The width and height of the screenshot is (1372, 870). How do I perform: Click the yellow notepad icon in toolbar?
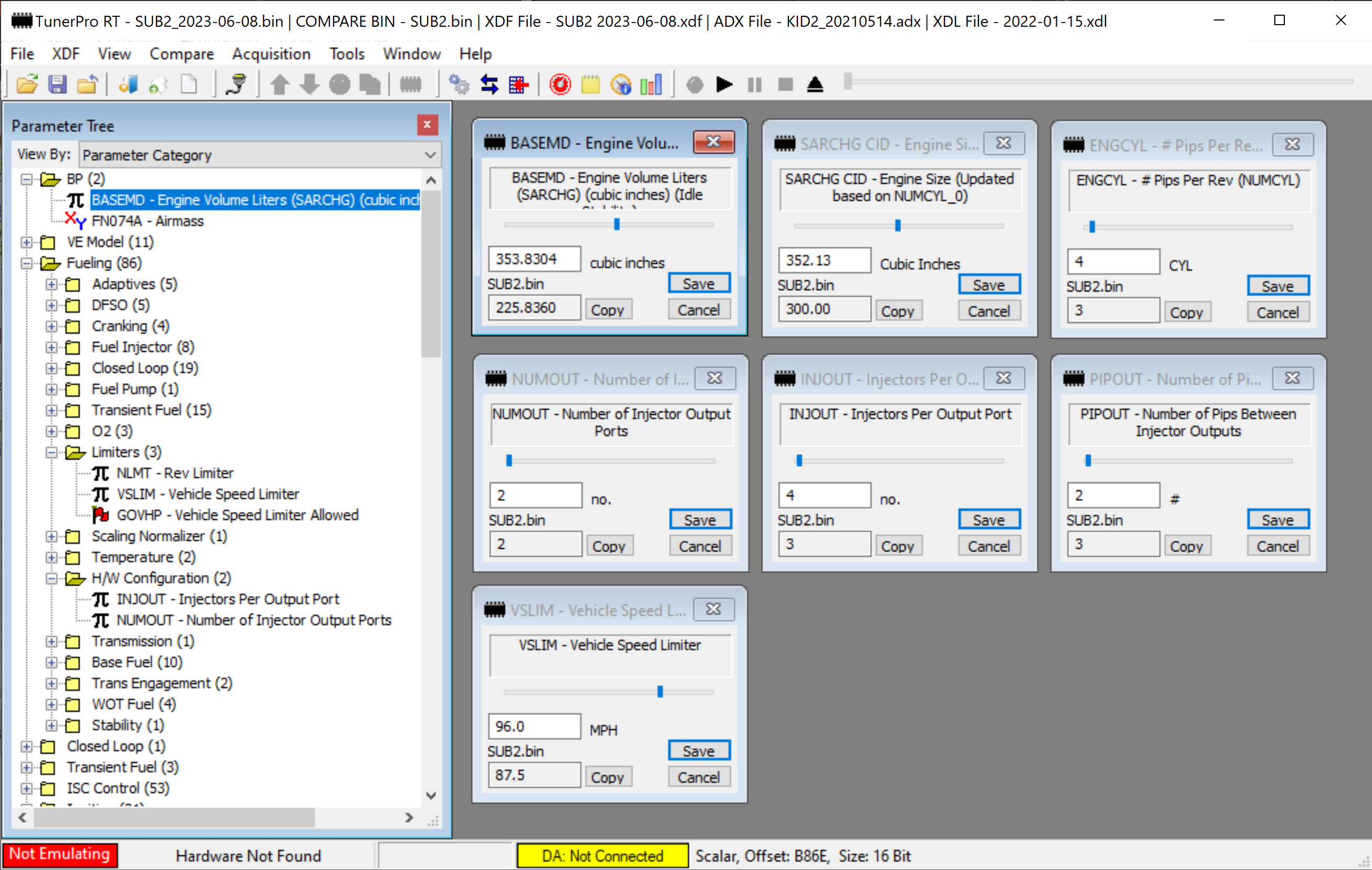click(x=590, y=84)
